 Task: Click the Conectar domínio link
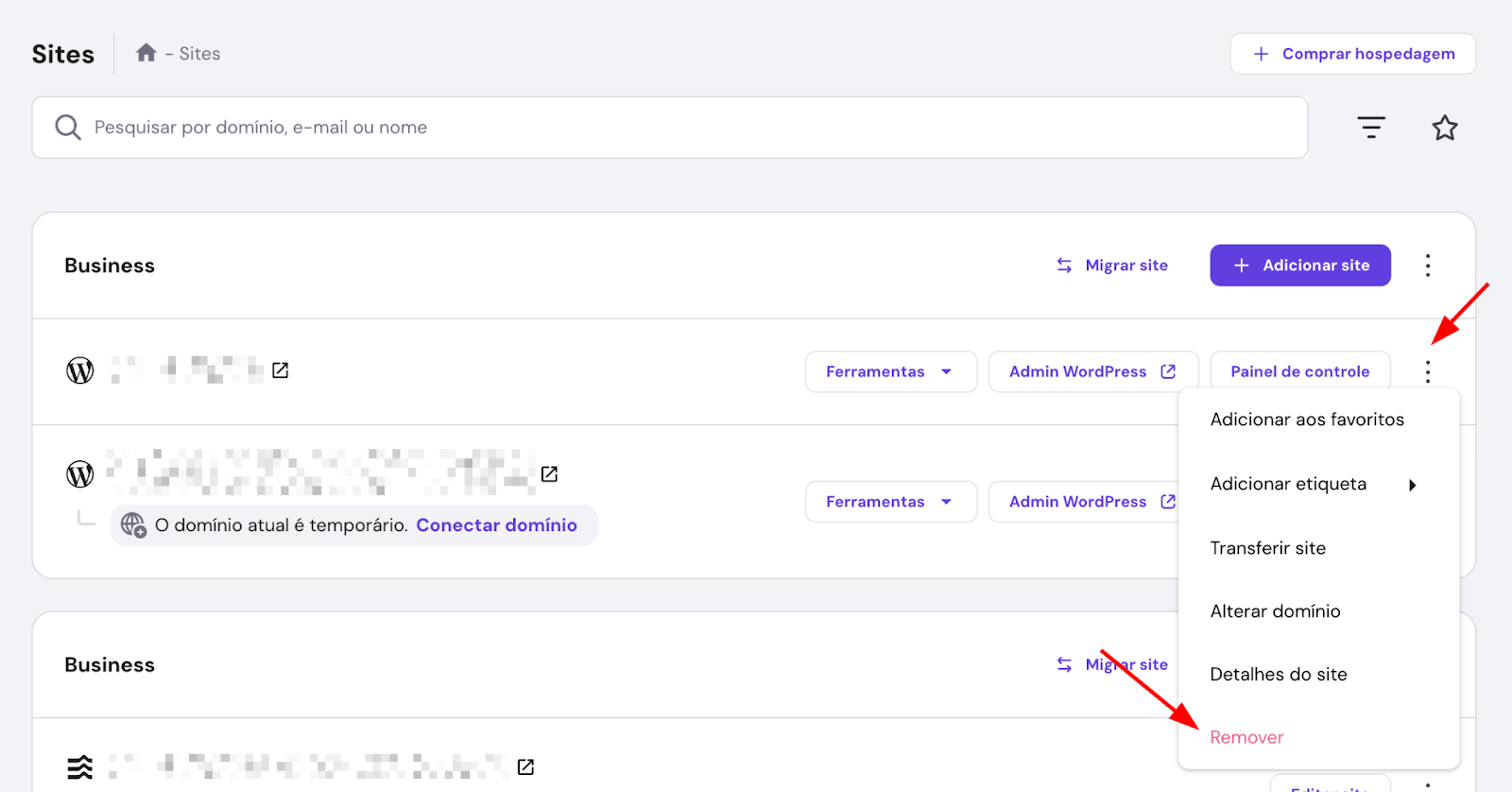[x=496, y=525]
